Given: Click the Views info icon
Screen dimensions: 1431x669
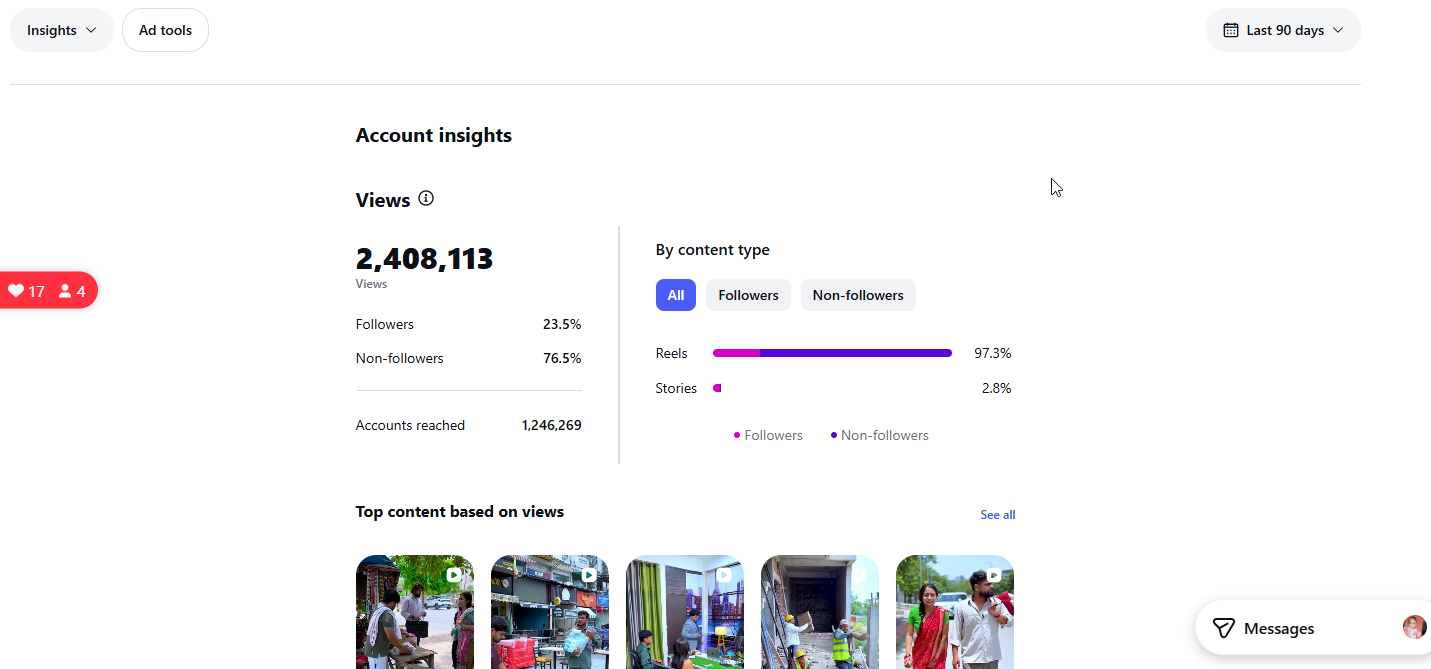Looking at the screenshot, I should [x=426, y=198].
